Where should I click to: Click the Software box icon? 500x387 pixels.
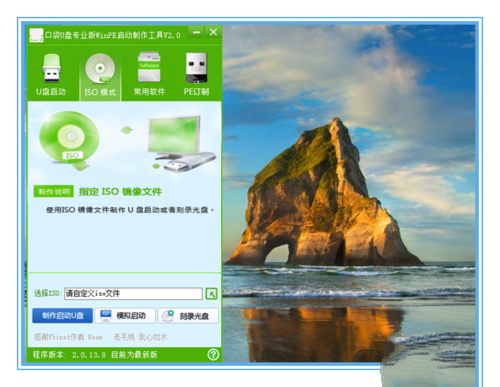coord(149,67)
